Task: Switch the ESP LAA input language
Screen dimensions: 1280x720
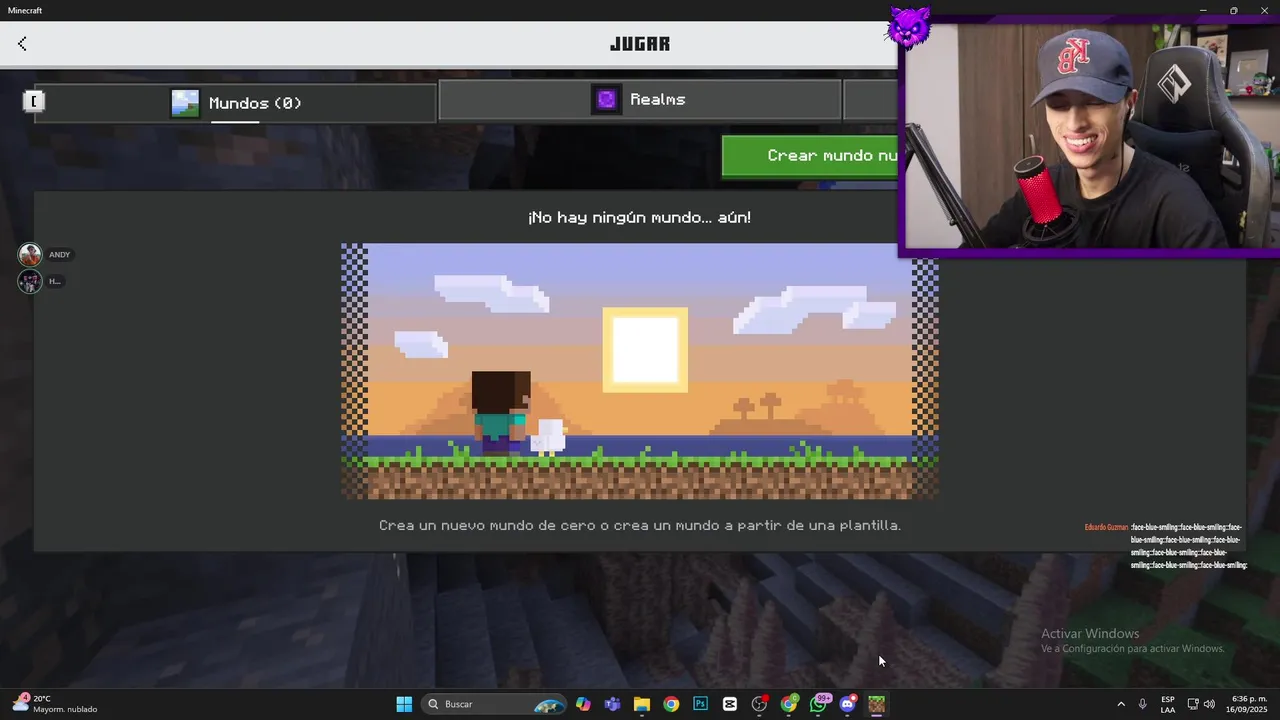Action: pyautogui.click(x=1168, y=704)
